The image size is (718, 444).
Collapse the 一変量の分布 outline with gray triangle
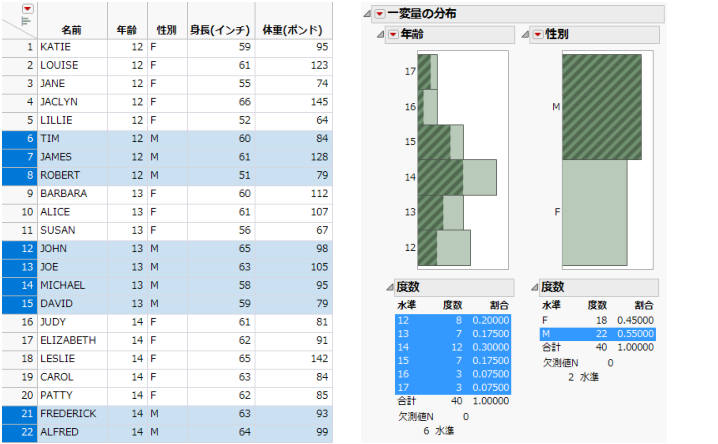point(367,14)
